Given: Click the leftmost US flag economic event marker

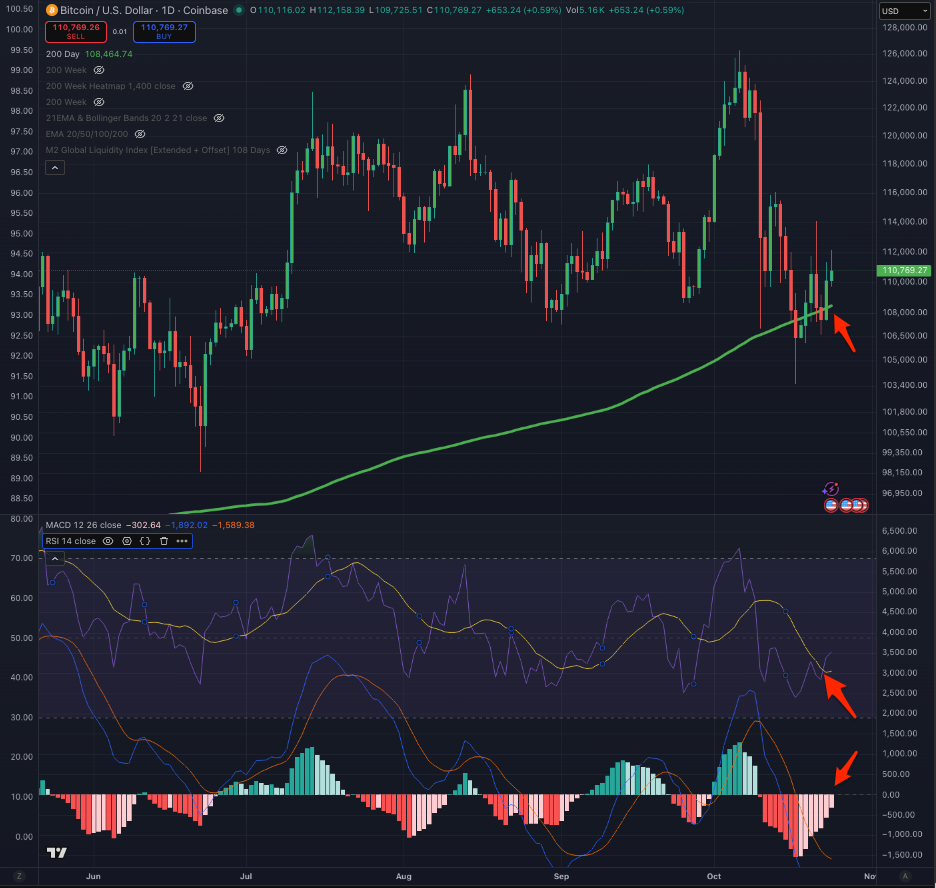Looking at the screenshot, I should pos(830,505).
